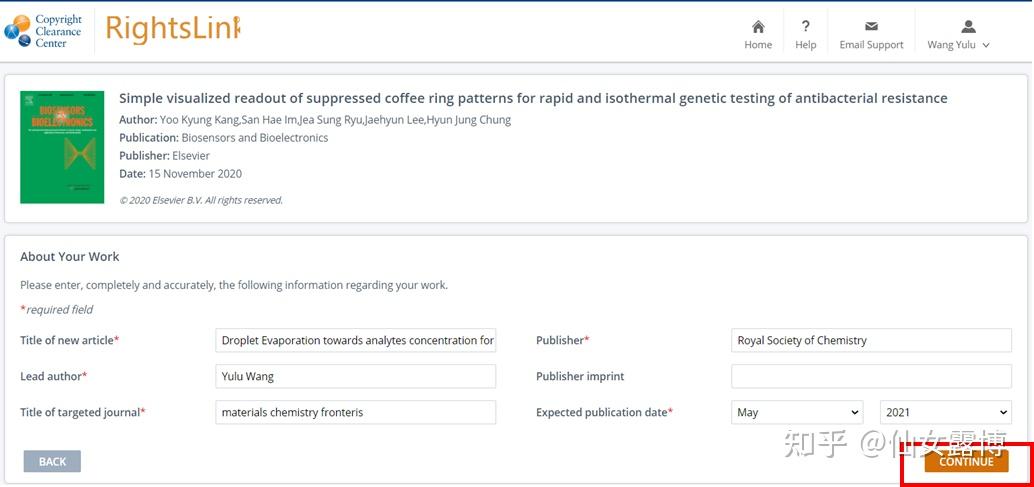This screenshot has width=1034, height=487.
Task: Open Help question mark icon
Action: pos(805,27)
